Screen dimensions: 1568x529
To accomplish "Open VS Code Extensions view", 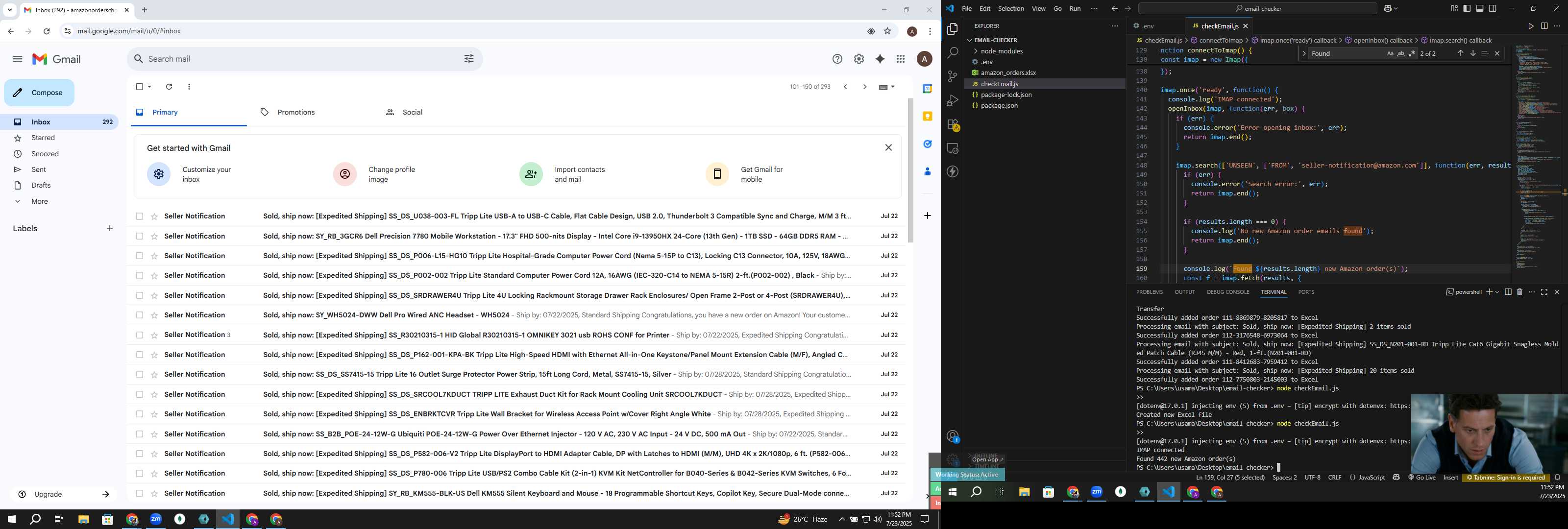I will tap(953, 125).
